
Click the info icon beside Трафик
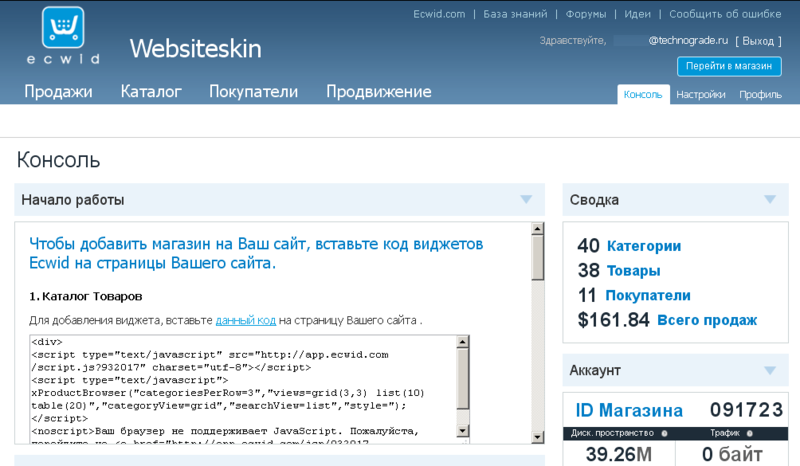(749, 433)
